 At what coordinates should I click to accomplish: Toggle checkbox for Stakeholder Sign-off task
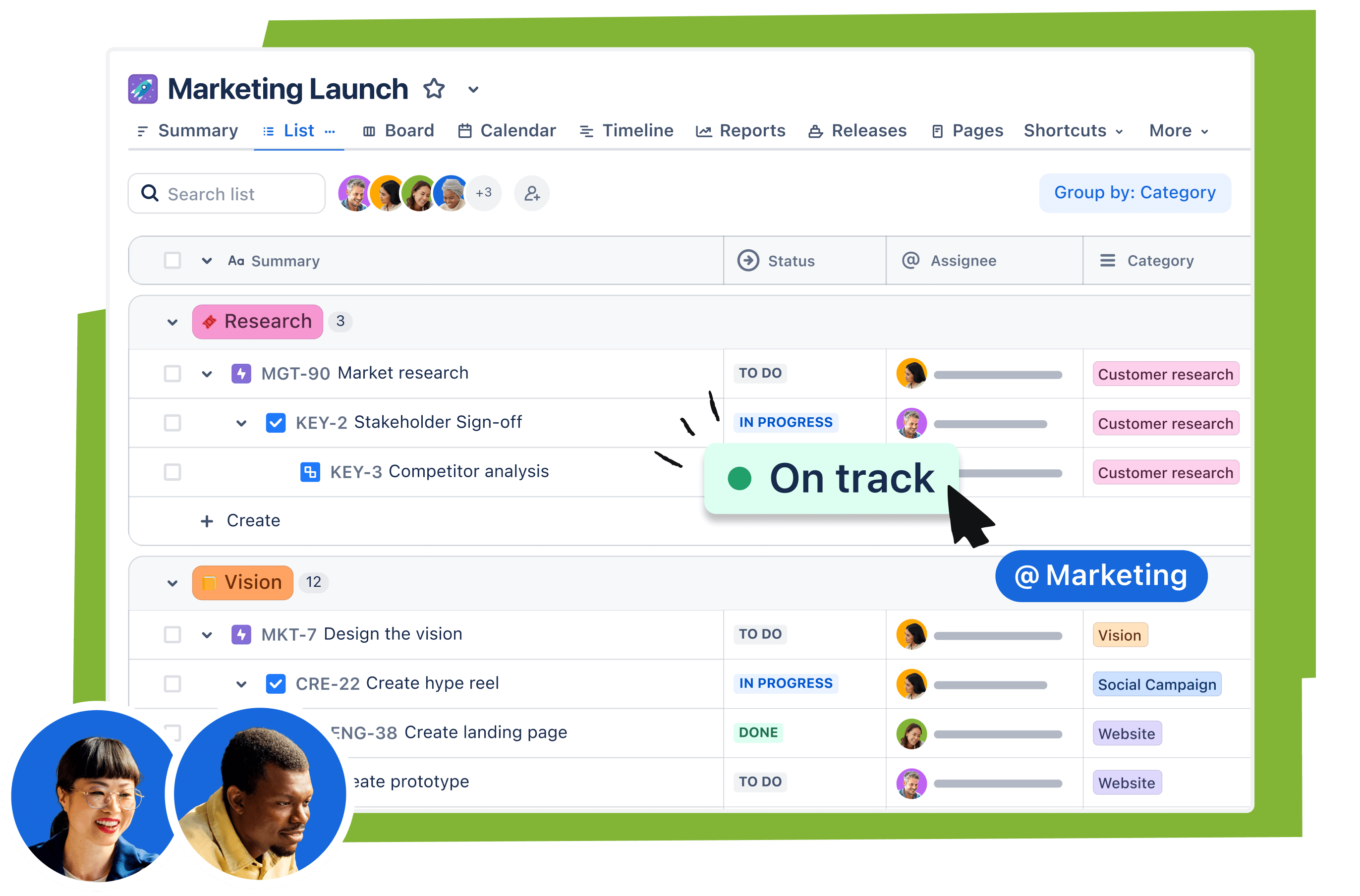coord(171,421)
